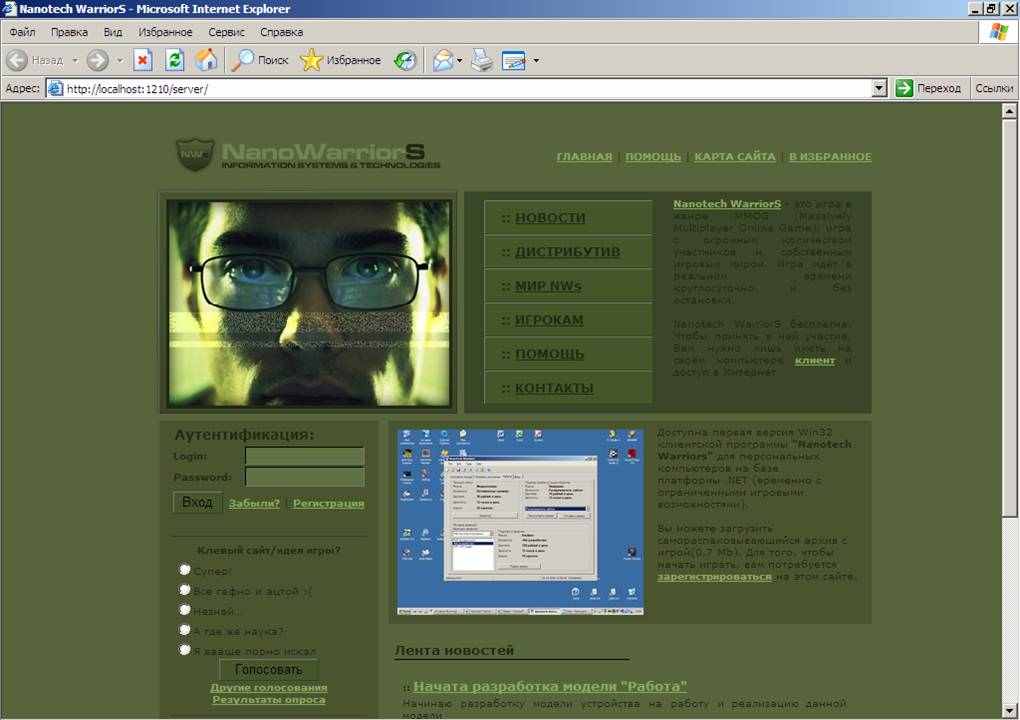The image size is (1020, 720).
Task: Click the Mail envelope toolbar icon
Action: 443,60
